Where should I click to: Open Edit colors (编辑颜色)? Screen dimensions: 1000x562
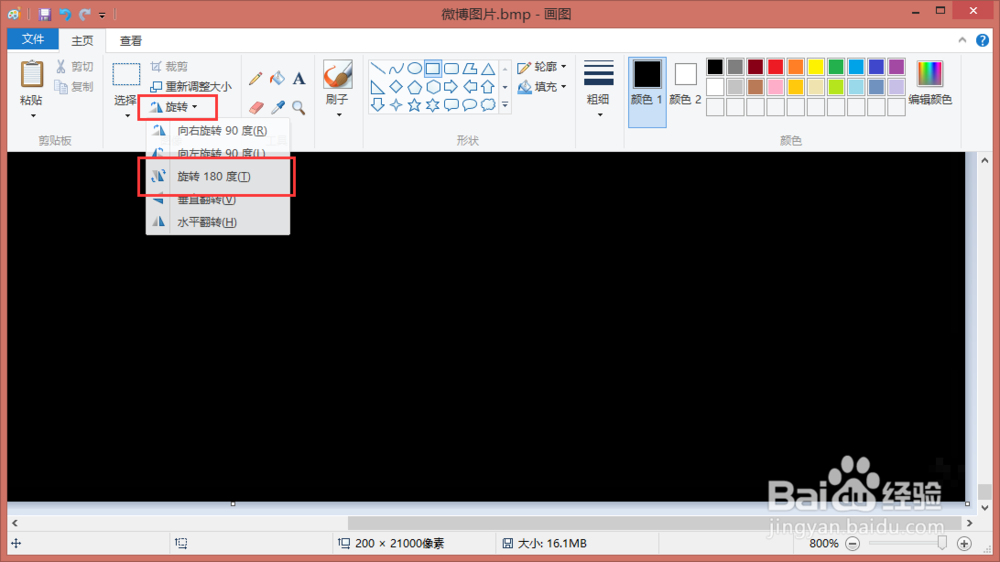coord(930,83)
